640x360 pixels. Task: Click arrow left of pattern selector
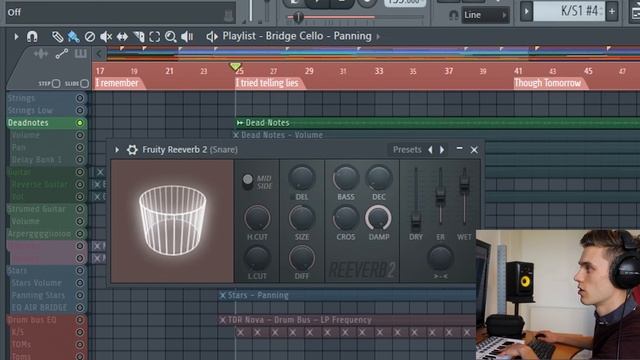526,11
